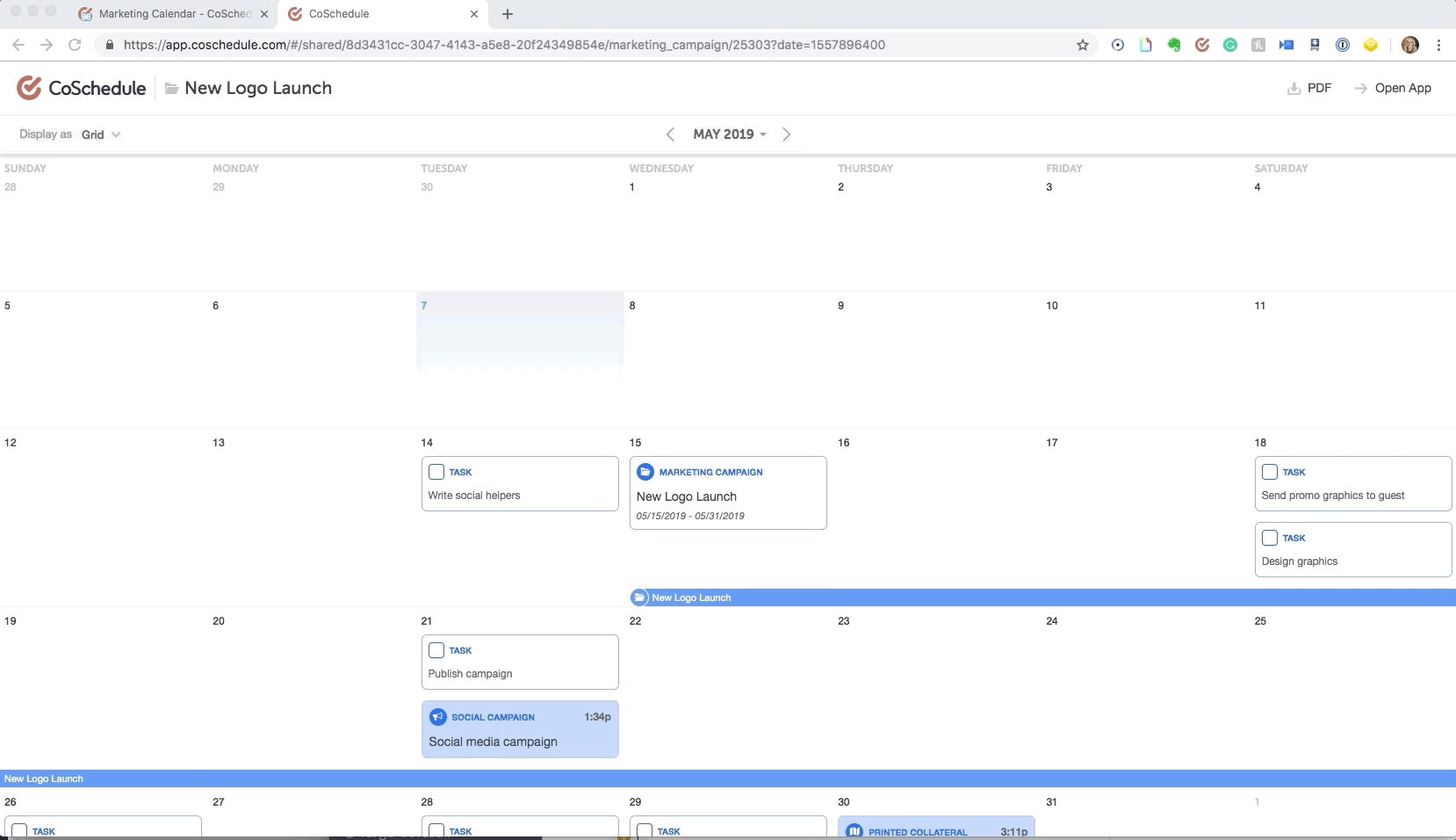The width and height of the screenshot is (1456, 840).
Task: Click the Chrome profile avatar
Action: click(x=1410, y=45)
